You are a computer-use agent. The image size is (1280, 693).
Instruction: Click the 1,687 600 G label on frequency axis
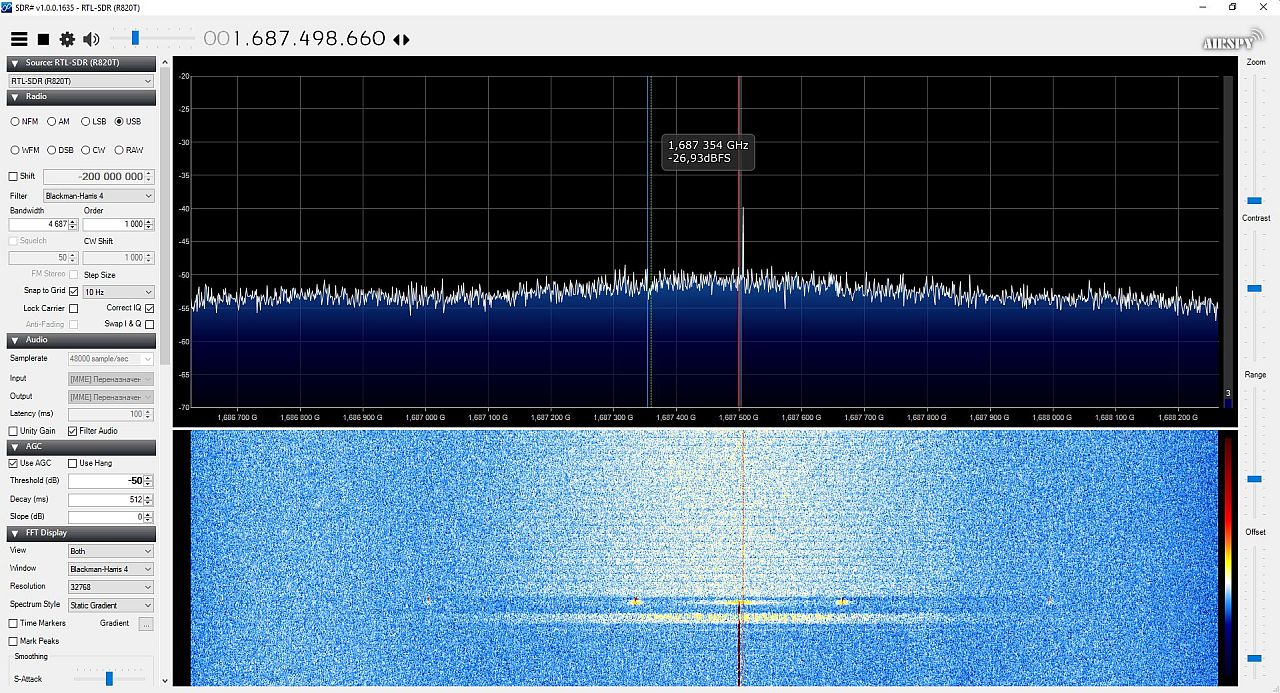802,417
